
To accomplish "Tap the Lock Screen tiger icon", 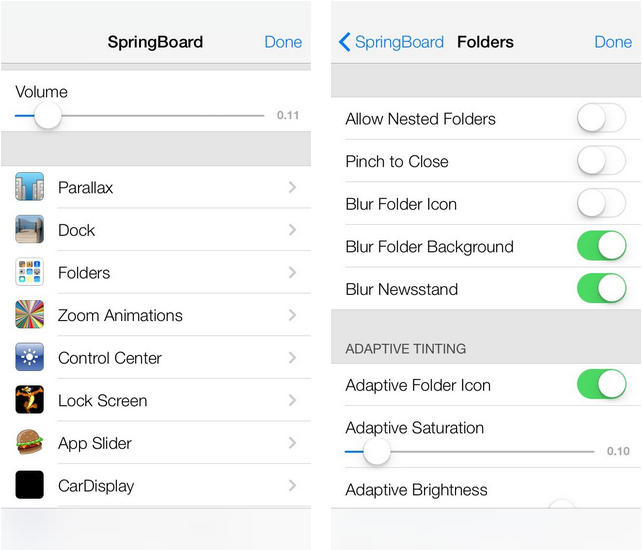I will pyautogui.click(x=30, y=400).
